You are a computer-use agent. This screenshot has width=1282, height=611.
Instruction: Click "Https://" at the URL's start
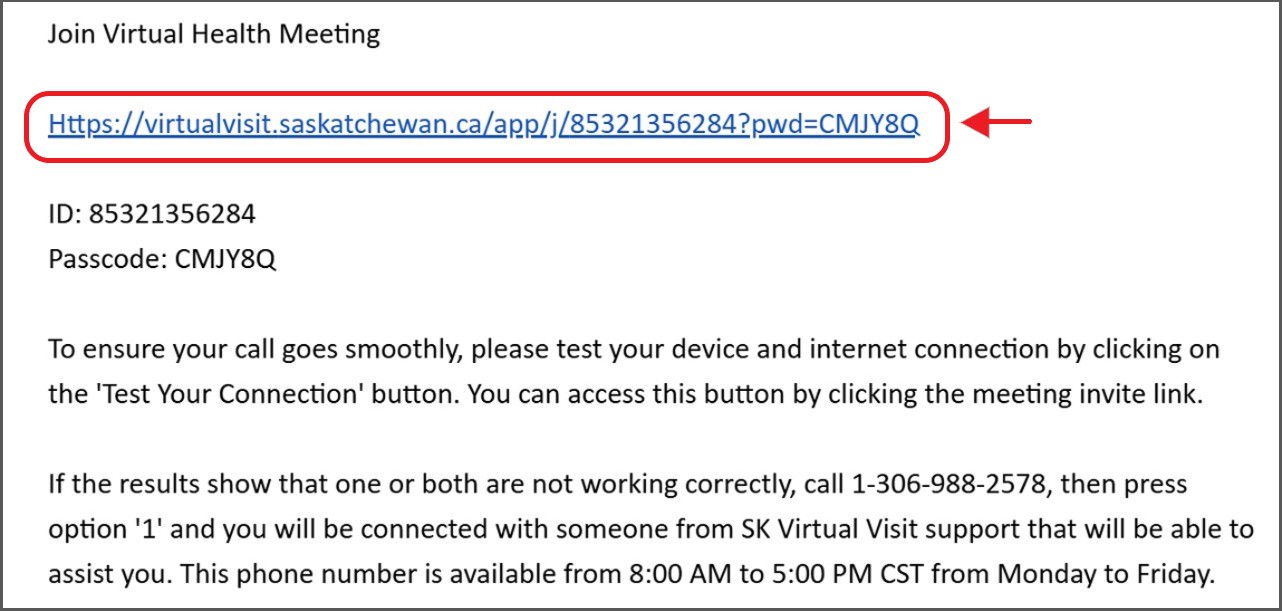point(85,124)
